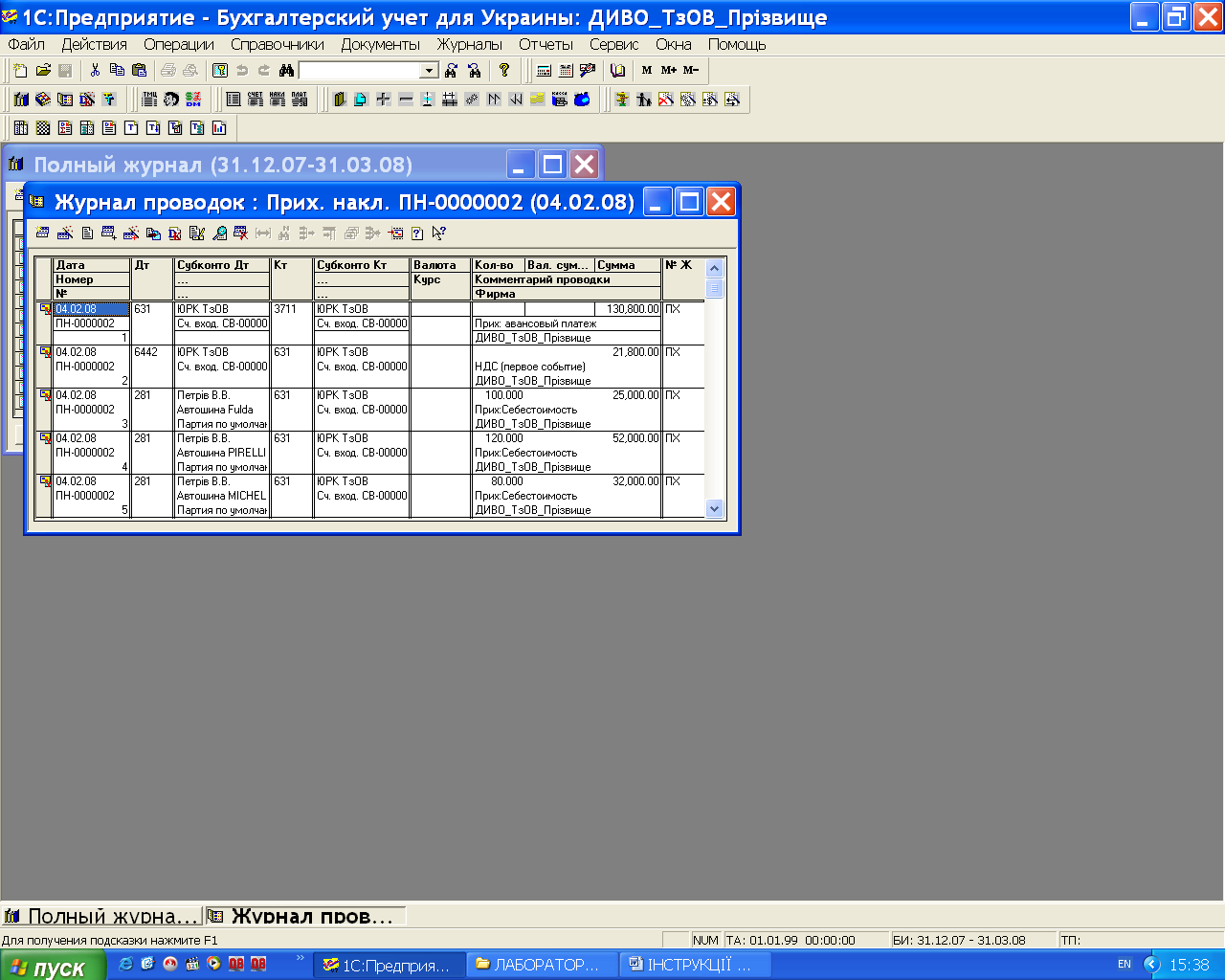The height and width of the screenshot is (980, 1225).
Task: Click the M- memory button
Action: tap(691, 70)
